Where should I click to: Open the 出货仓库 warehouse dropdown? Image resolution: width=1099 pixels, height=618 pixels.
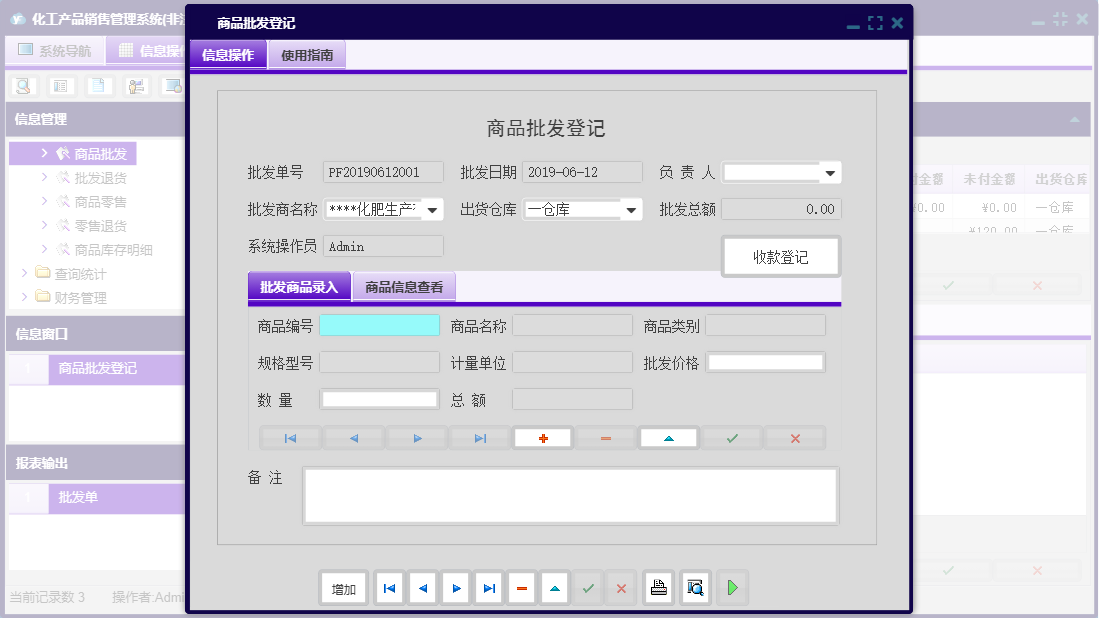point(630,210)
